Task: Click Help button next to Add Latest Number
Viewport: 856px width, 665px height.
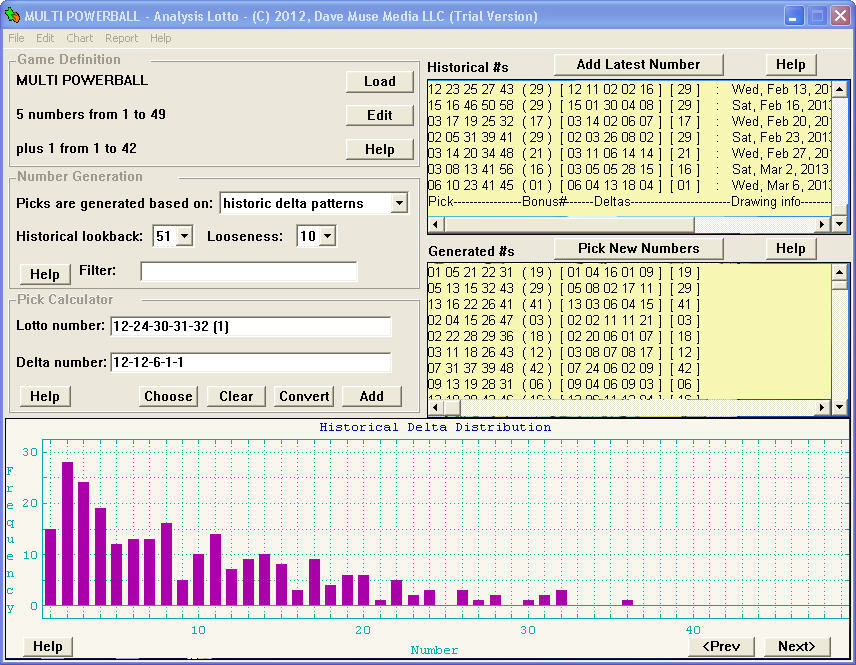Action: click(790, 64)
